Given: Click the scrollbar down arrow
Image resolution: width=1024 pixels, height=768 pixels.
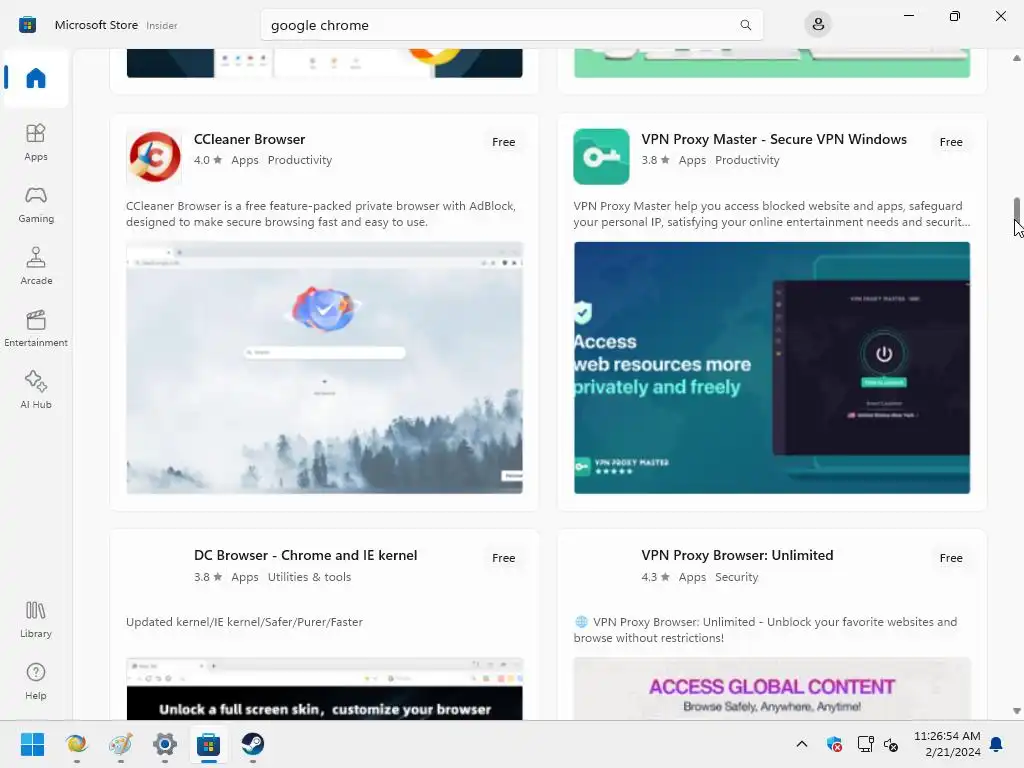Looking at the screenshot, I should (1017, 711).
